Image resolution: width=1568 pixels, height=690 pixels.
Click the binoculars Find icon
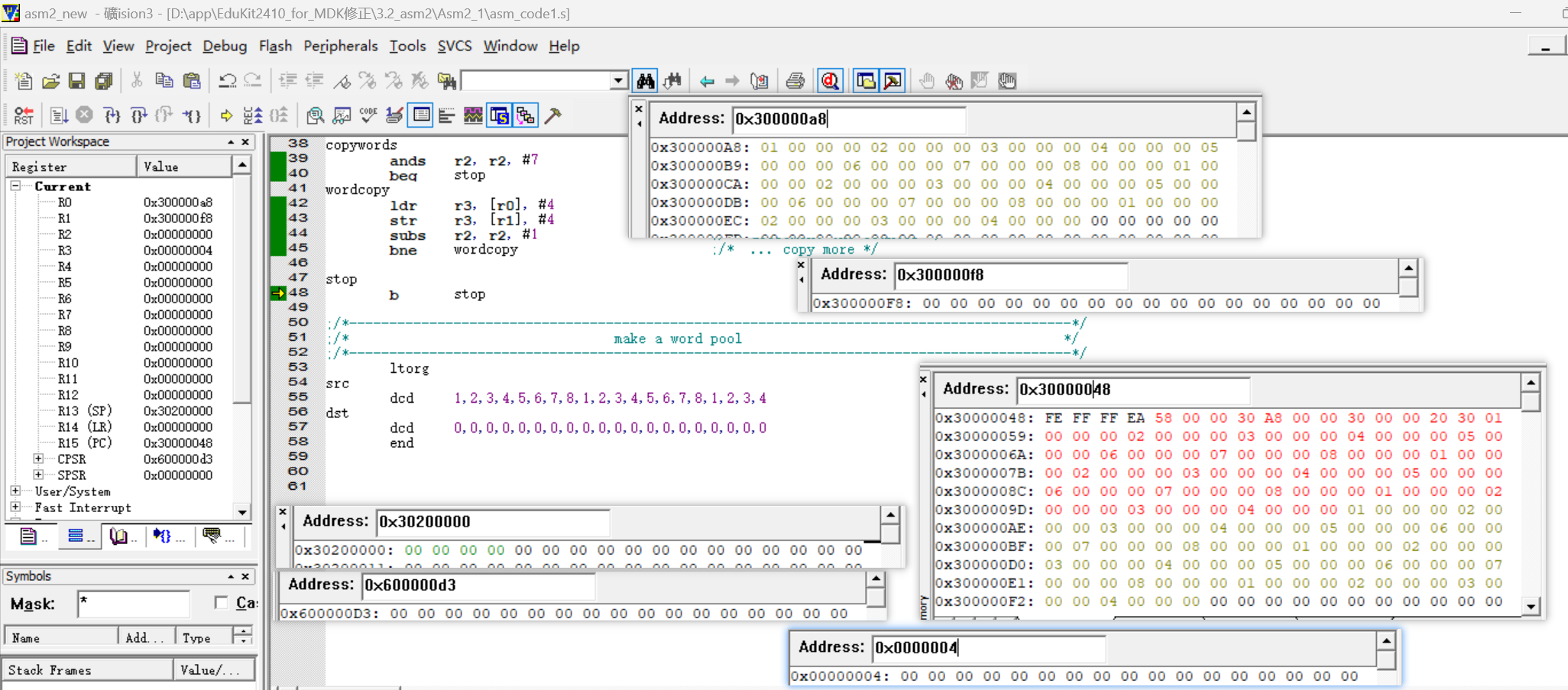646,81
